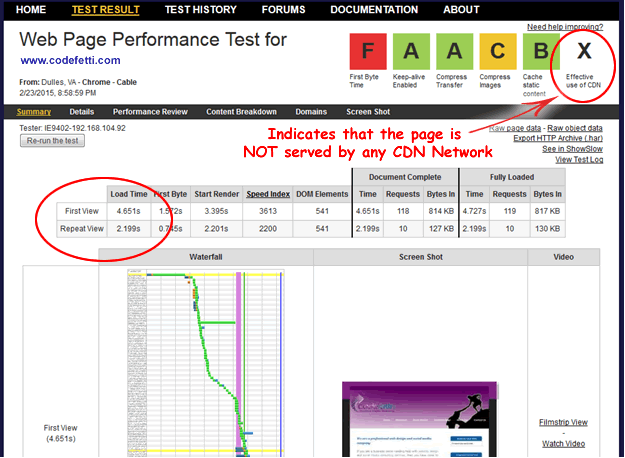Open the ABOUT page
Image resolution: width=625 pixels, height=458 pixels.
coord(461,10)
